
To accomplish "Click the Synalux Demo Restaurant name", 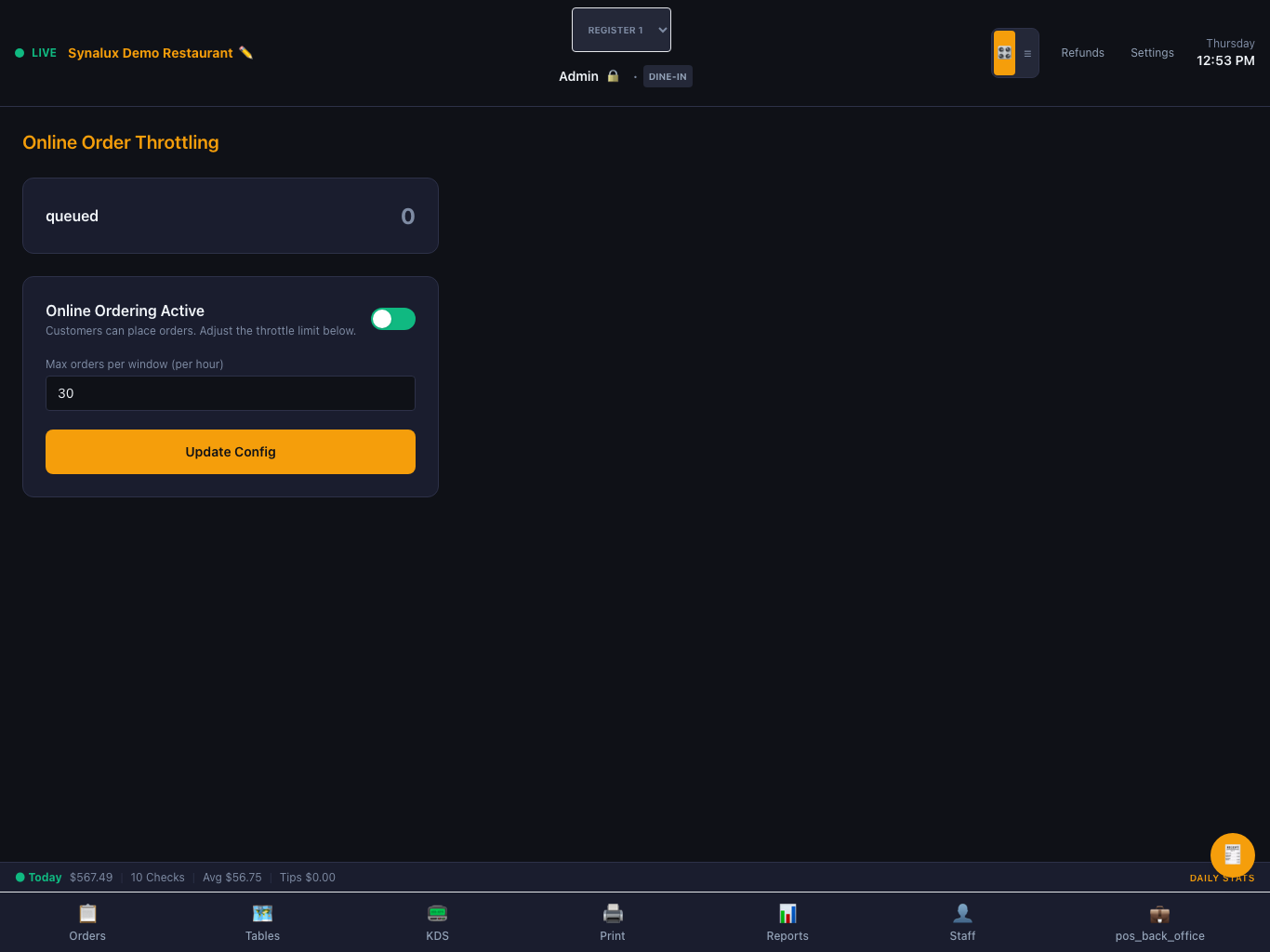I will pos(151,53).
